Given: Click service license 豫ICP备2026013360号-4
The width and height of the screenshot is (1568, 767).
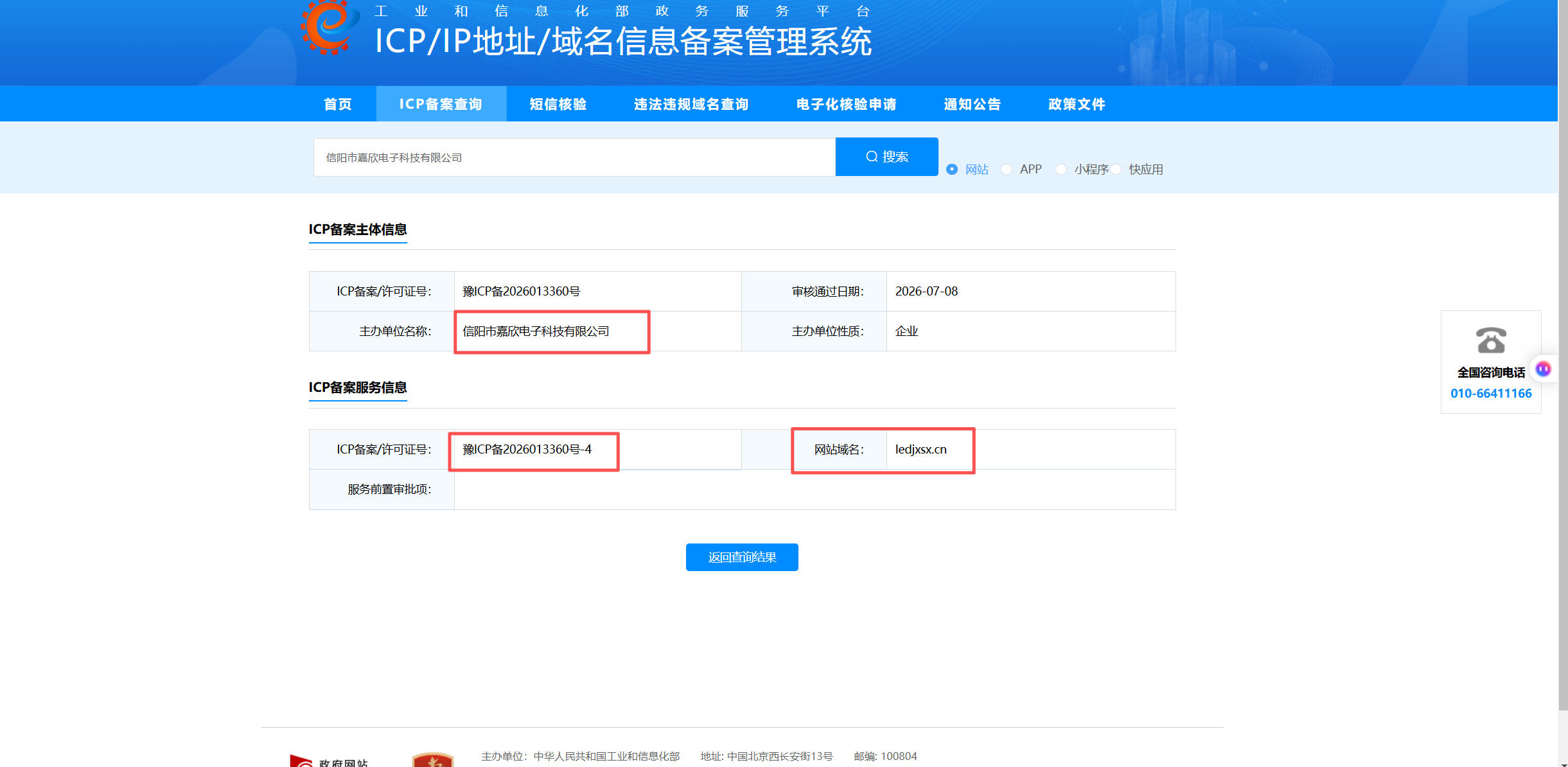Looking at the screenshot, I should click(x=527, y=449).
